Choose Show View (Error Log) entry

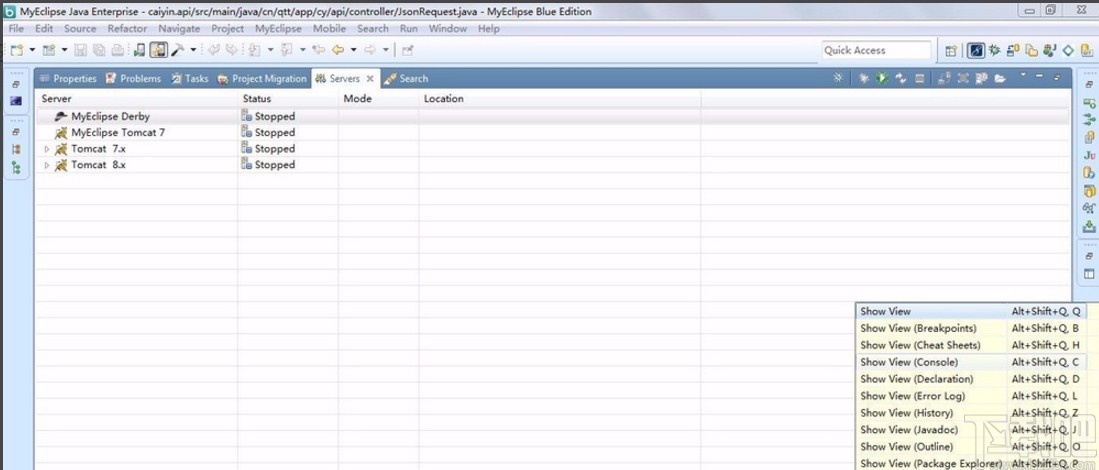(x=970, y=396)
